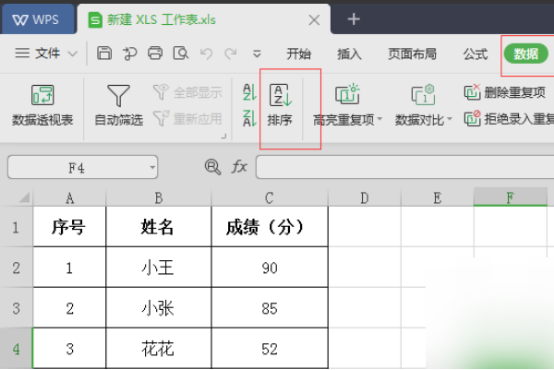The width and height of the screenshot is (554, 370).
Task: Click the Undo arrow icon
Action: click(x=206, y=54)
